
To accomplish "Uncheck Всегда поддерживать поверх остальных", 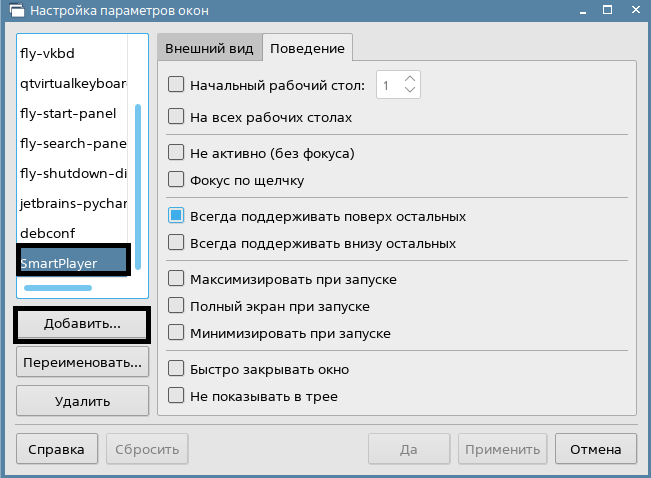I will [177, 216].
